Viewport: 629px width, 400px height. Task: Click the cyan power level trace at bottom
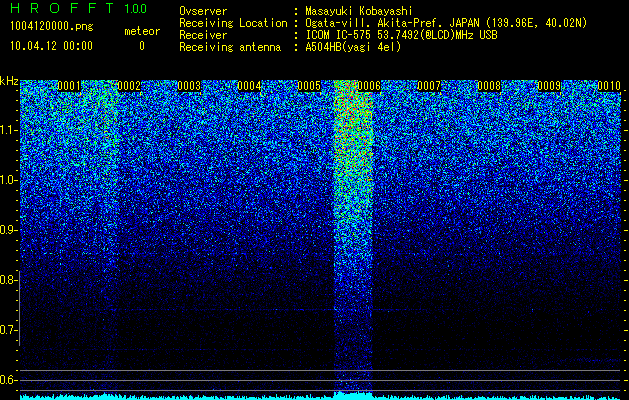coord(320,397)
